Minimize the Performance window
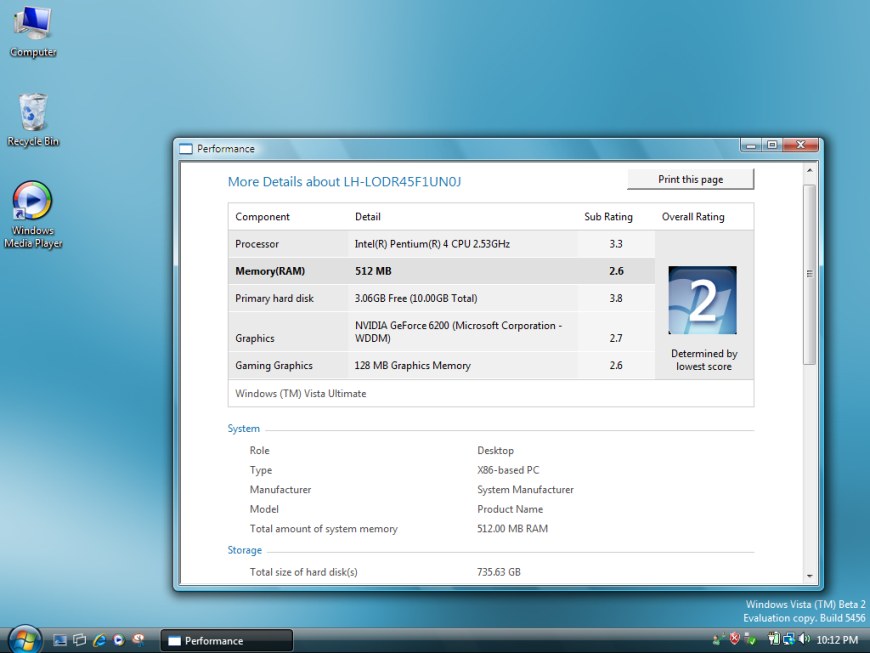 [x=751, y=145]
